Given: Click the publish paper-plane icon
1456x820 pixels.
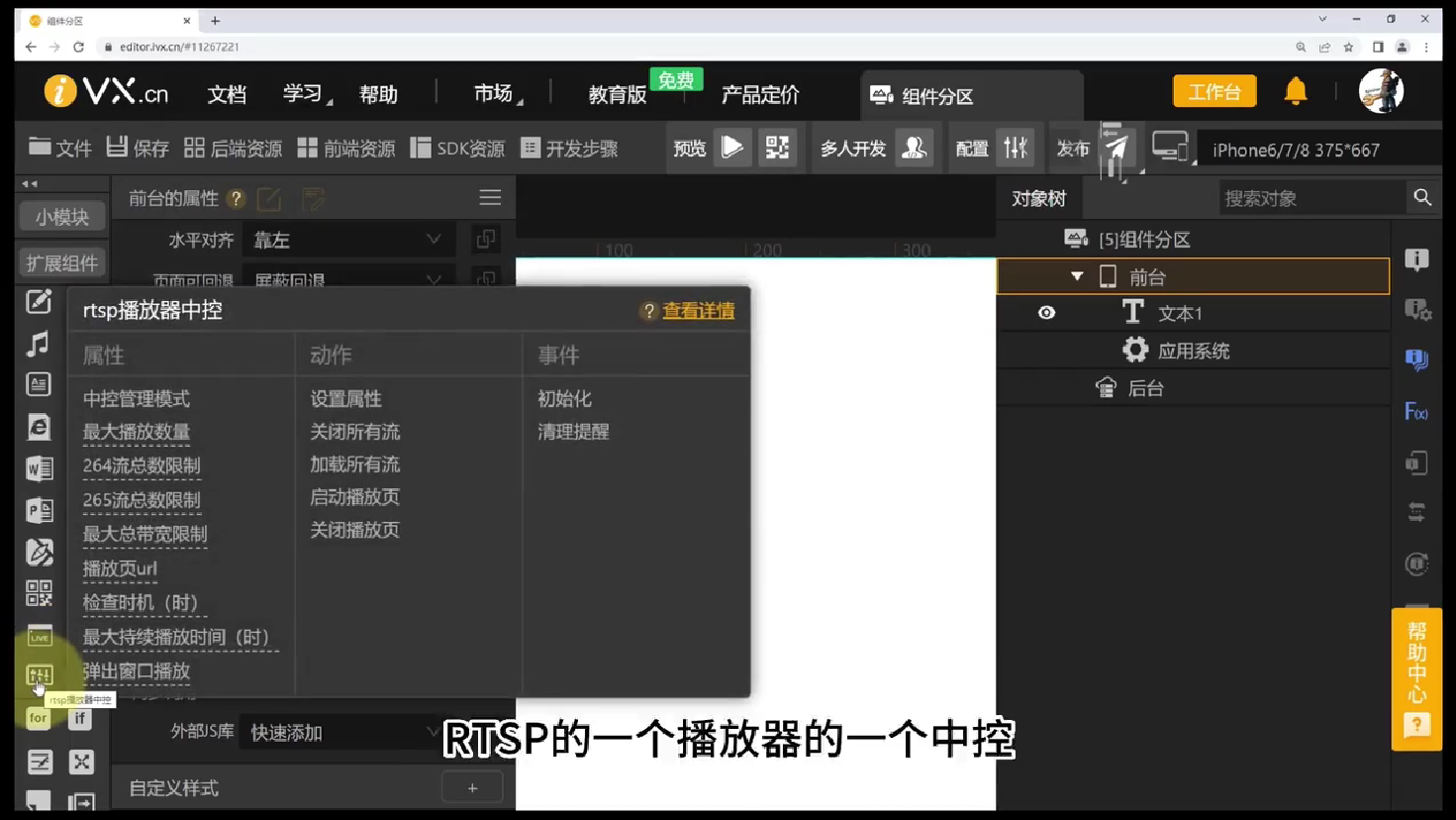Looking at the screenshot, I should [x=1116, y=148].
